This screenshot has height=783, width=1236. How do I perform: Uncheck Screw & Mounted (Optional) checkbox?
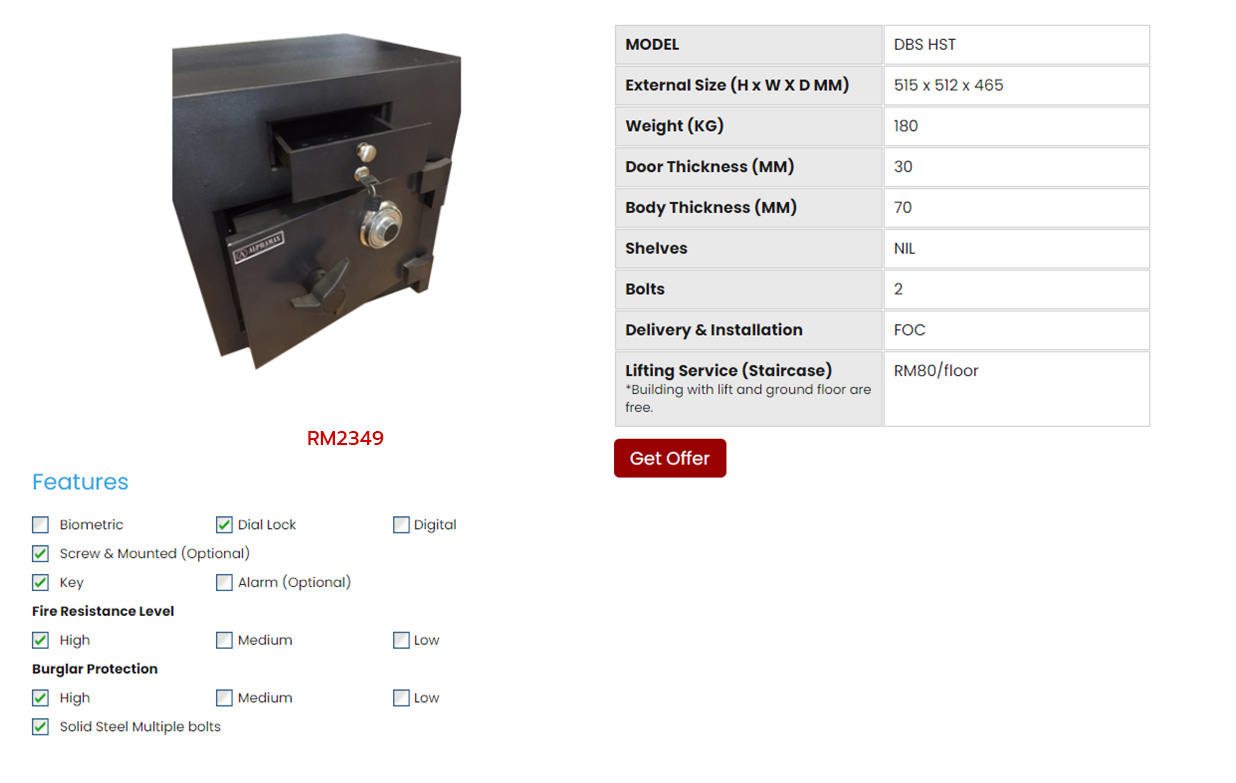40,554
